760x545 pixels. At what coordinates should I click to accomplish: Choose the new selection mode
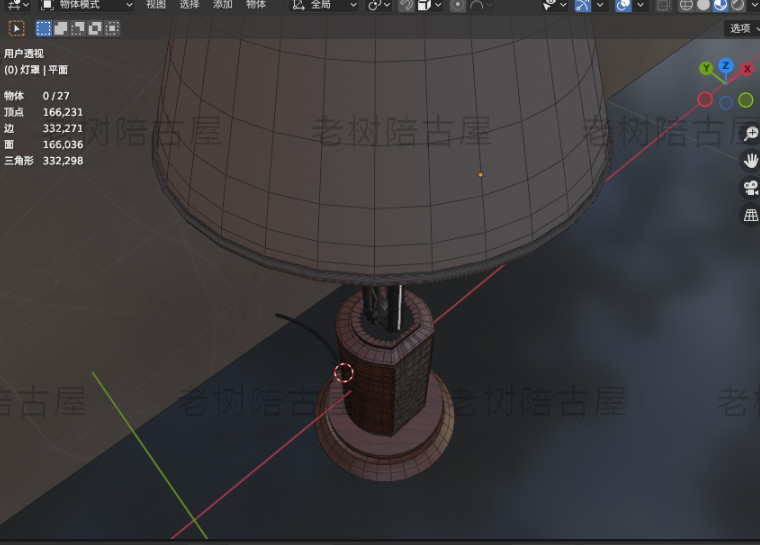pos(44,29)
